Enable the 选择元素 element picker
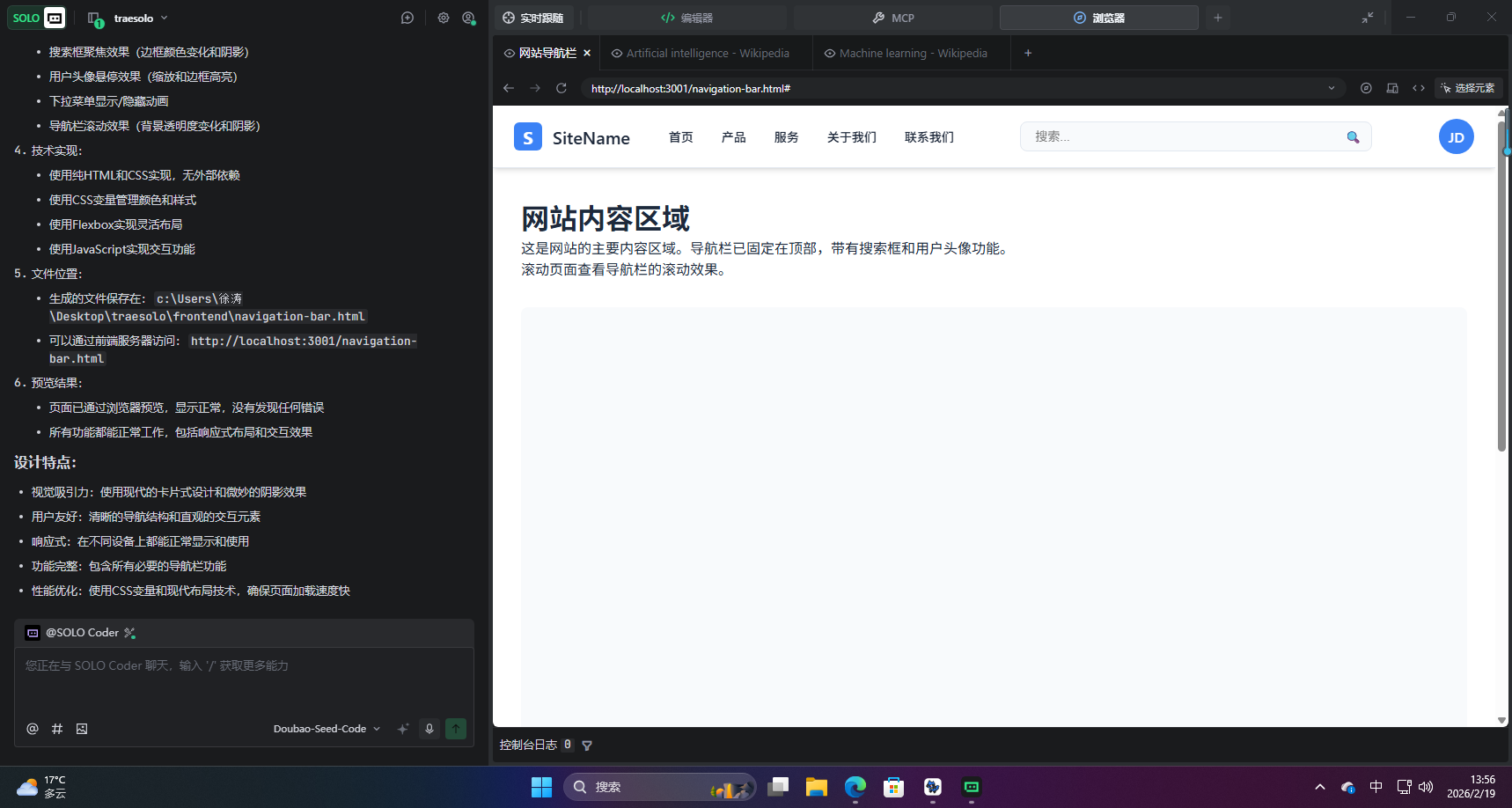1512x808 pixels. tap(1466, 88)
